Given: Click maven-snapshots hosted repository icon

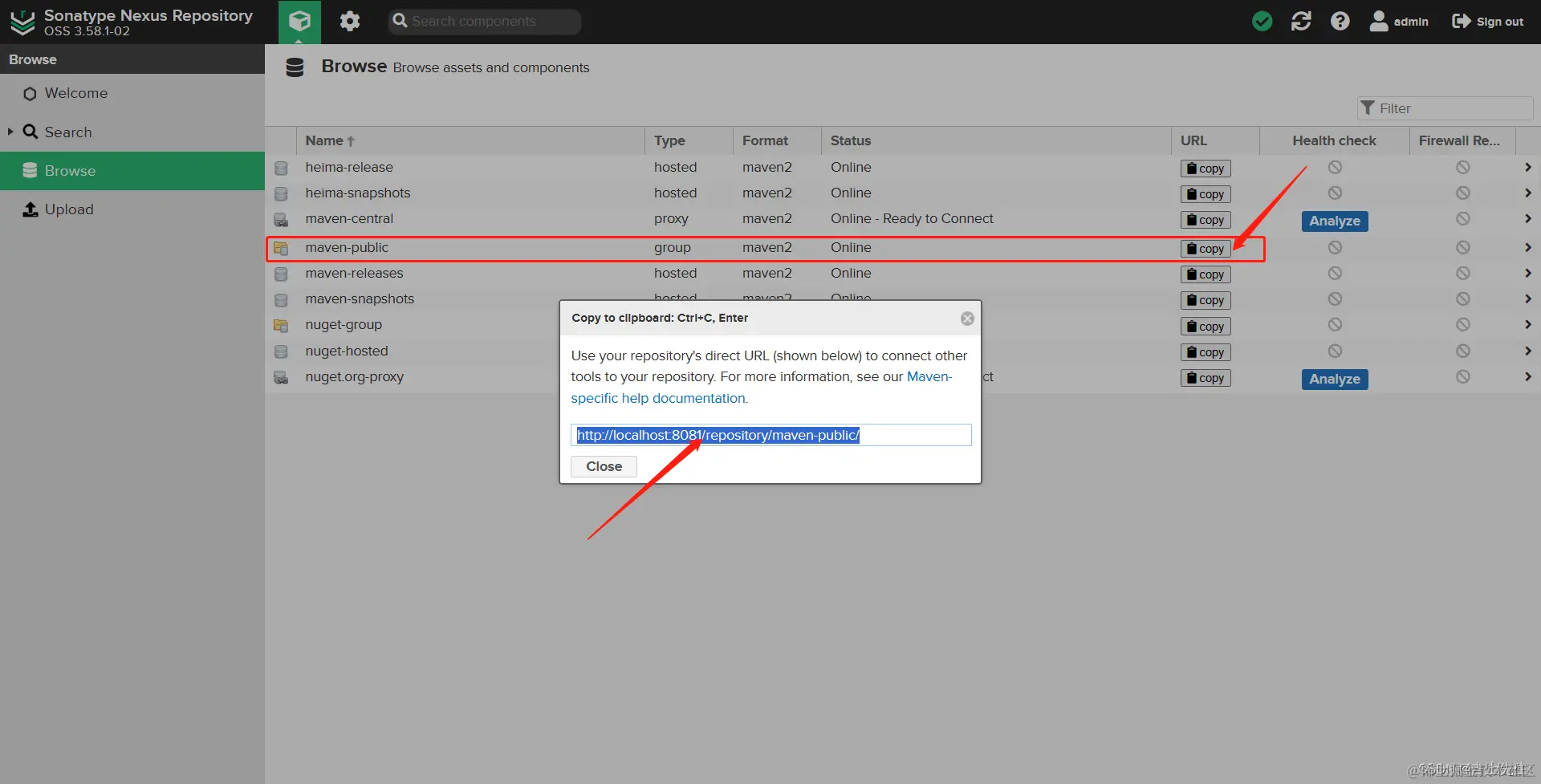Looking at the screenshot, I should coord(281,299).
